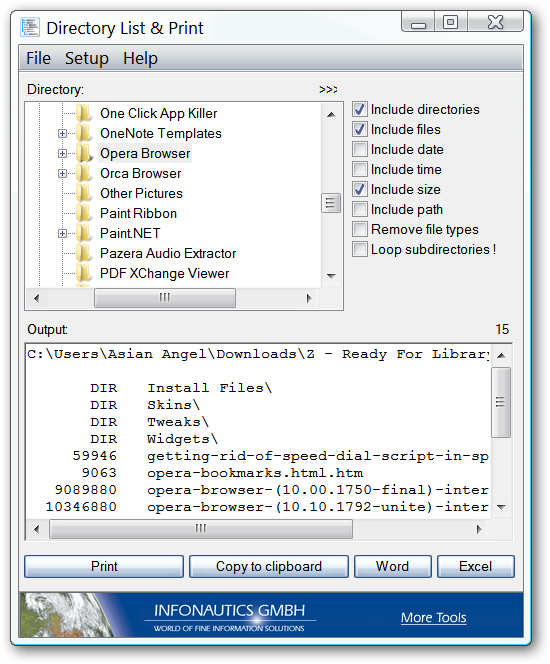The image size is (550, 664).
Task: Click the output path line starting C:\Users
Action: click(258, 354)
